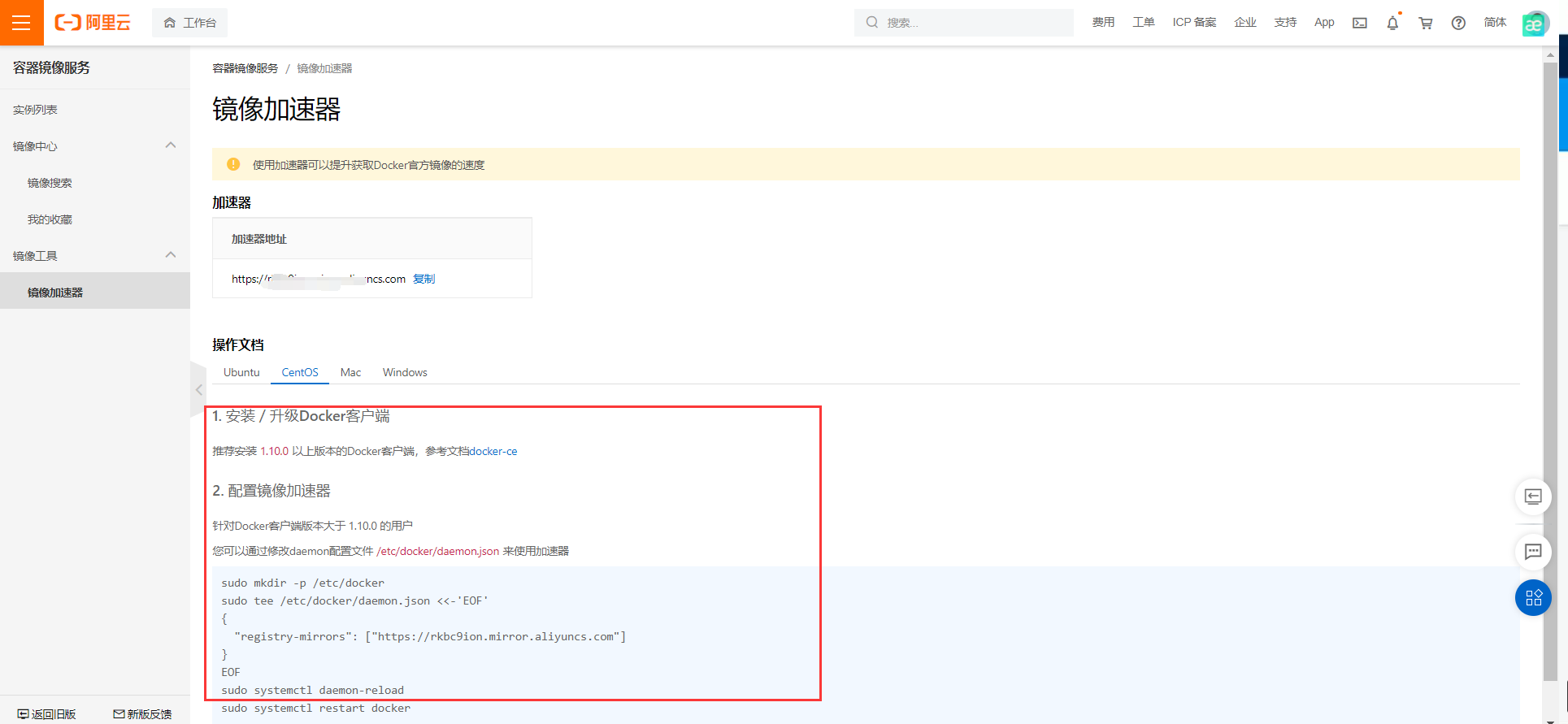Click 新版反馈 feedback button
Screen dimensions: 1568x724
143,714
